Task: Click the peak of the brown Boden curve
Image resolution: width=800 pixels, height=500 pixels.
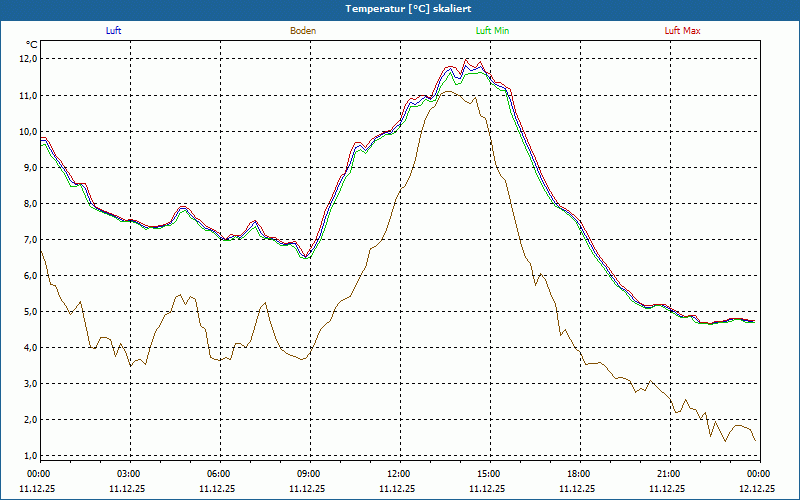Action: coord(449,92)
